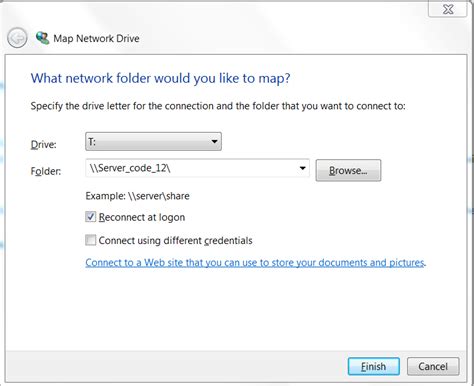Open the Browse... folder picker
The width and height of the screenshot is (474, 386).
pos(348,170)
